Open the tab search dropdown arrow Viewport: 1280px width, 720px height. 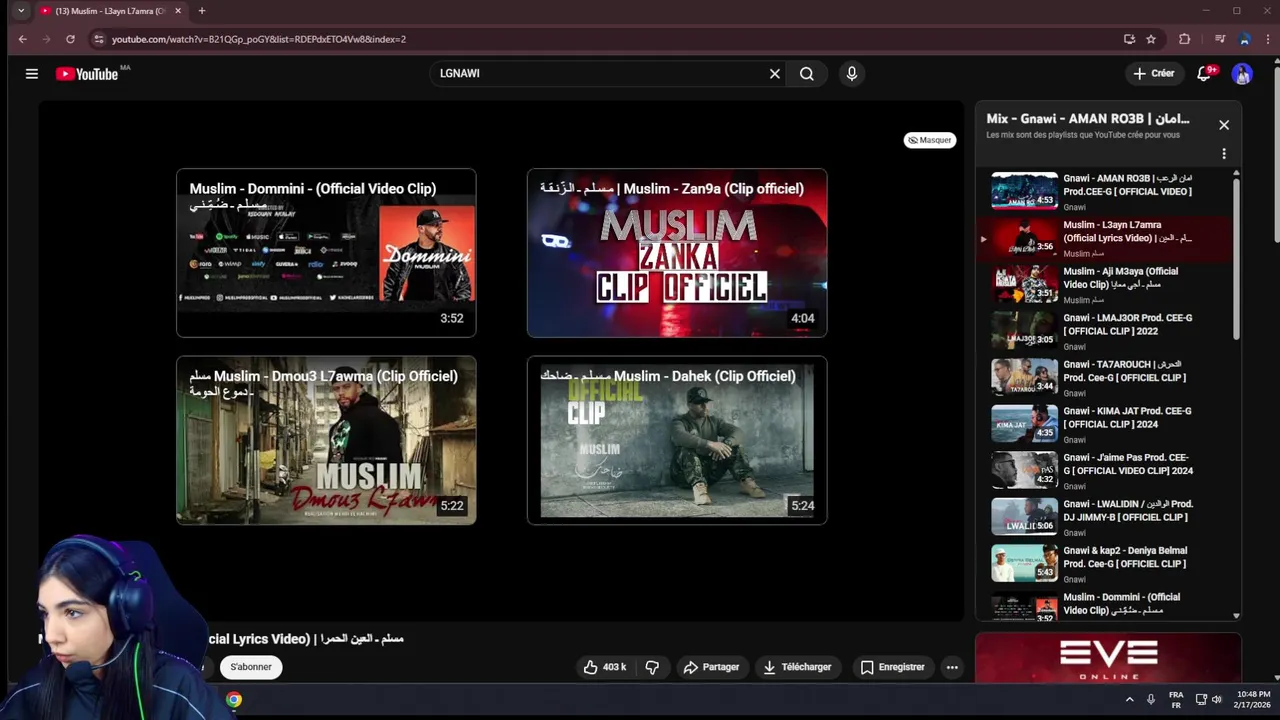[x=21, y=11]
